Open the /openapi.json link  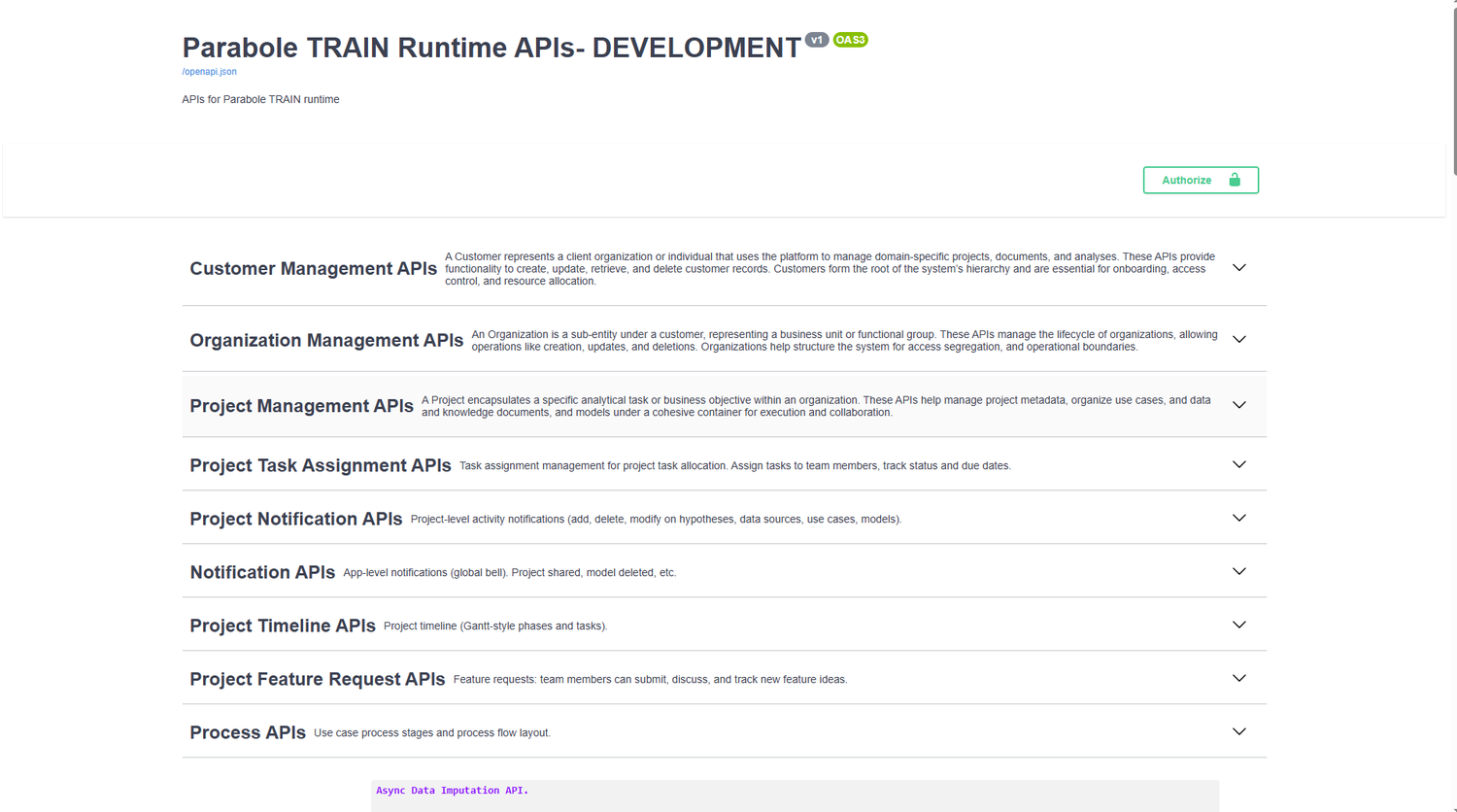pos(209,72)
